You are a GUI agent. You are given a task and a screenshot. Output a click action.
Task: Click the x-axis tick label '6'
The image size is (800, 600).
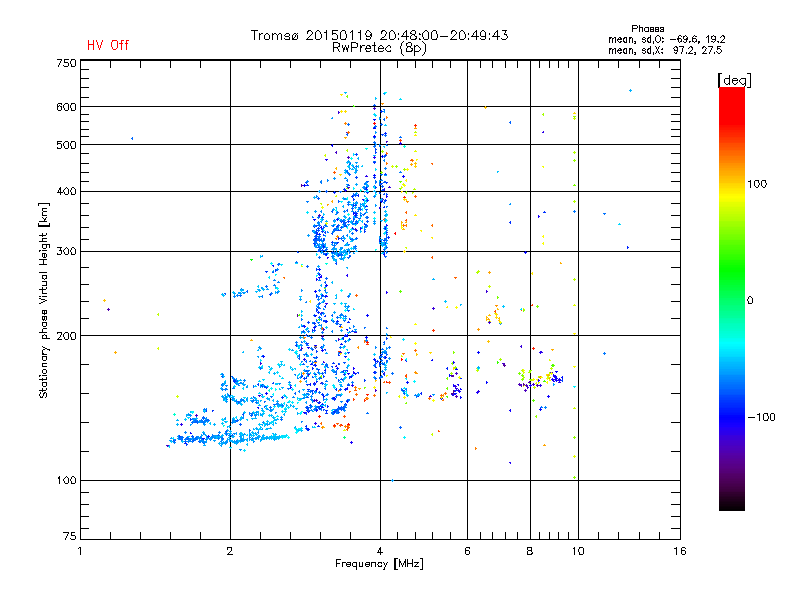pos(467,551)
